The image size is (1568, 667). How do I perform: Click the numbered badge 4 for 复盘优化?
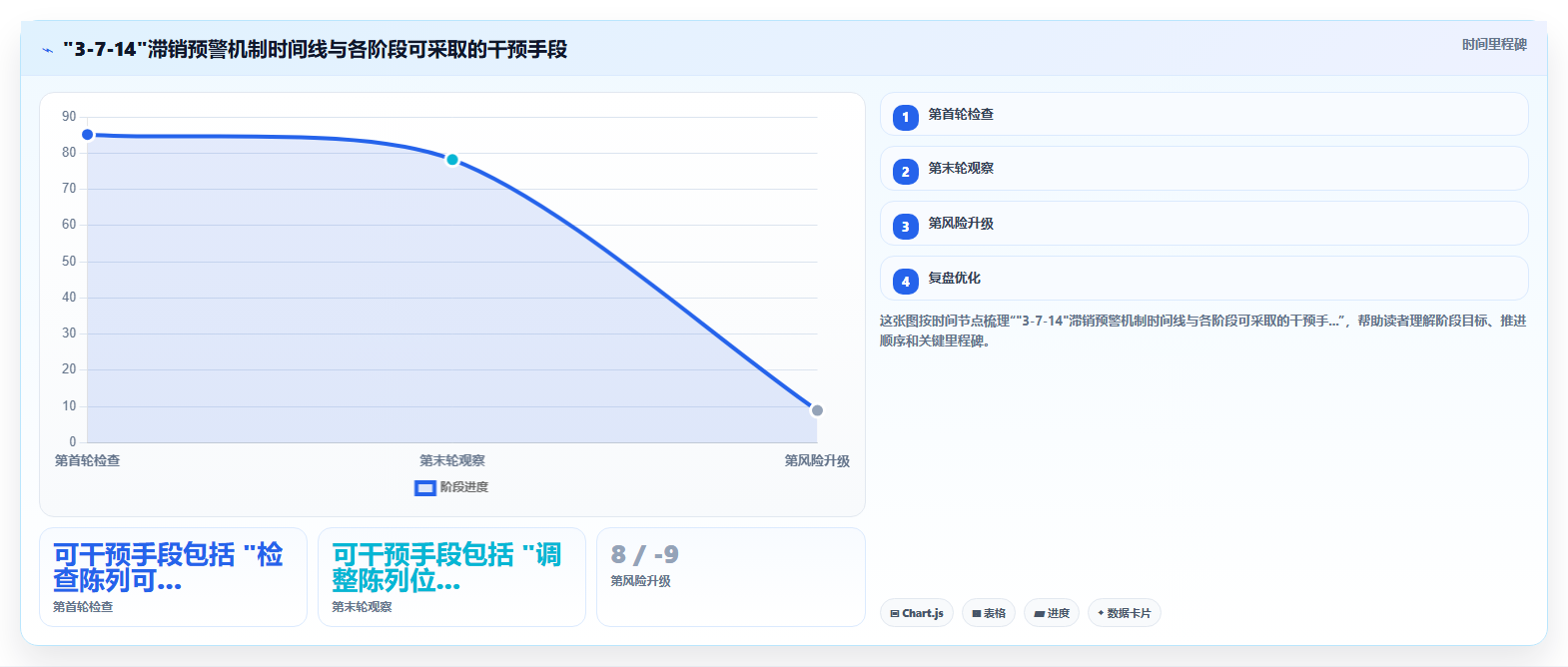coord(906,282)
